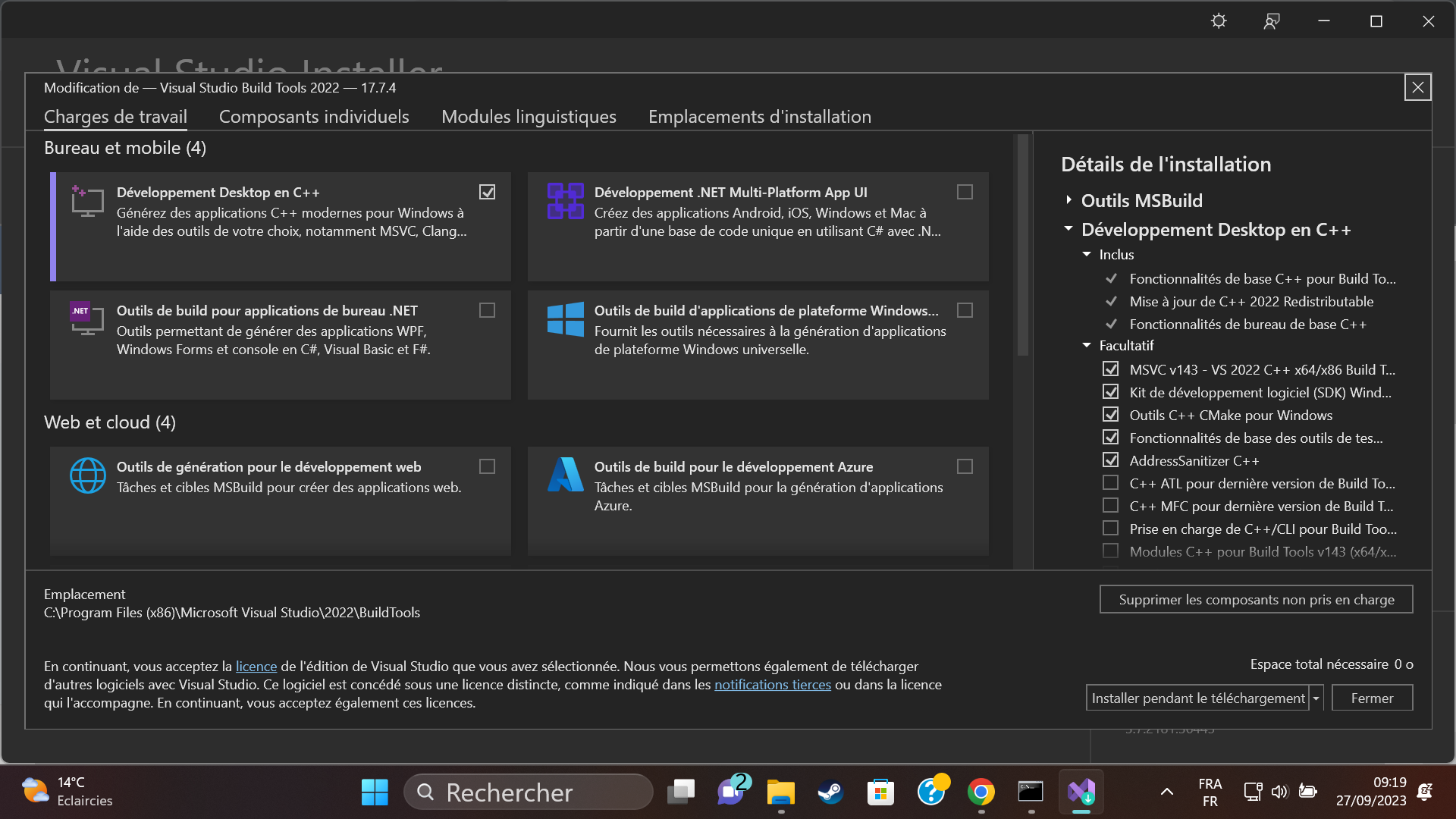The width and height of the screenshot is (1456, 819).
Task: Click the Fermer button
Action: pyautogui.click(x=1372, y=698)
